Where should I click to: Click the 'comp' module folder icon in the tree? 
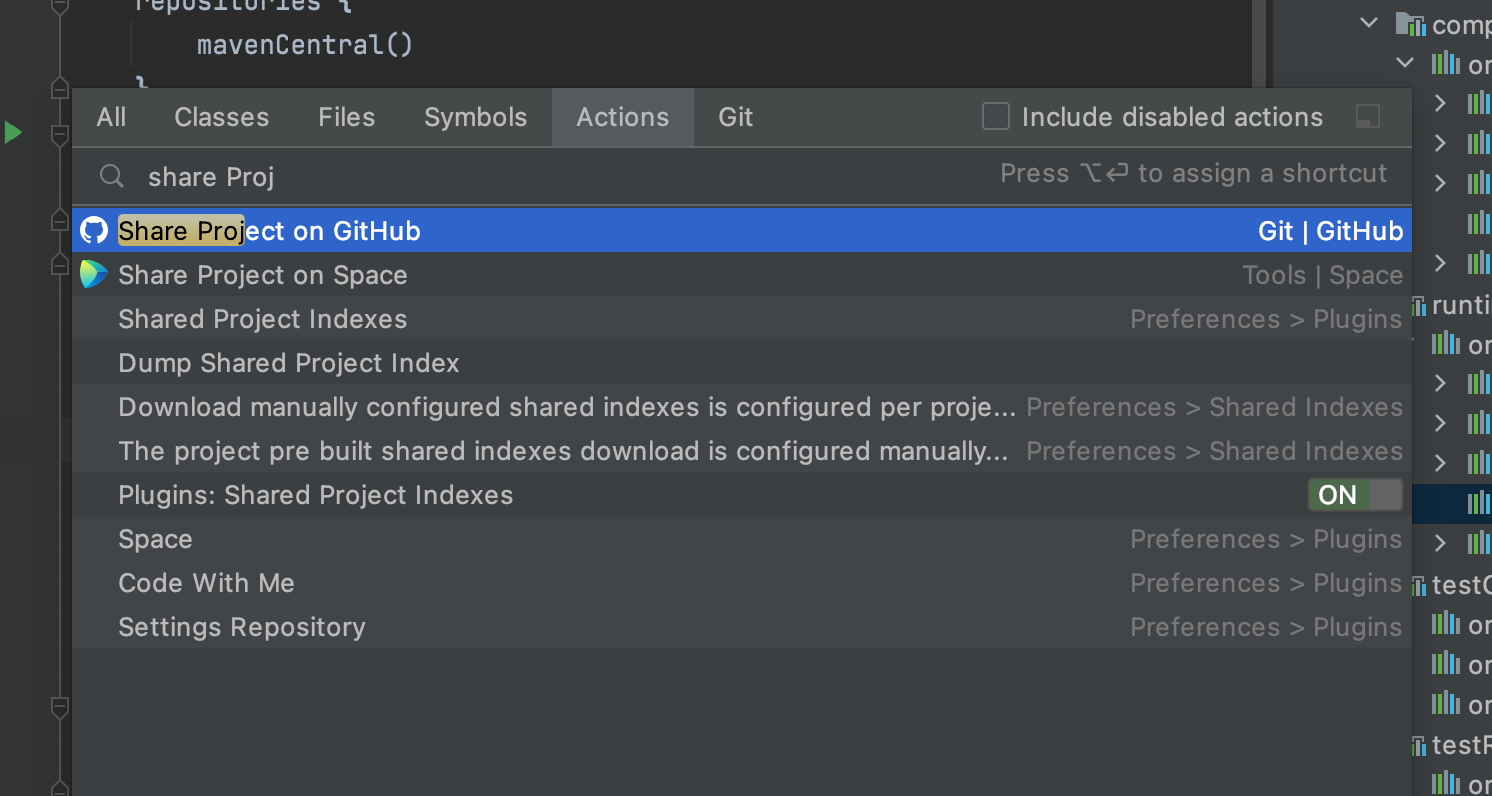[1409, 24]
